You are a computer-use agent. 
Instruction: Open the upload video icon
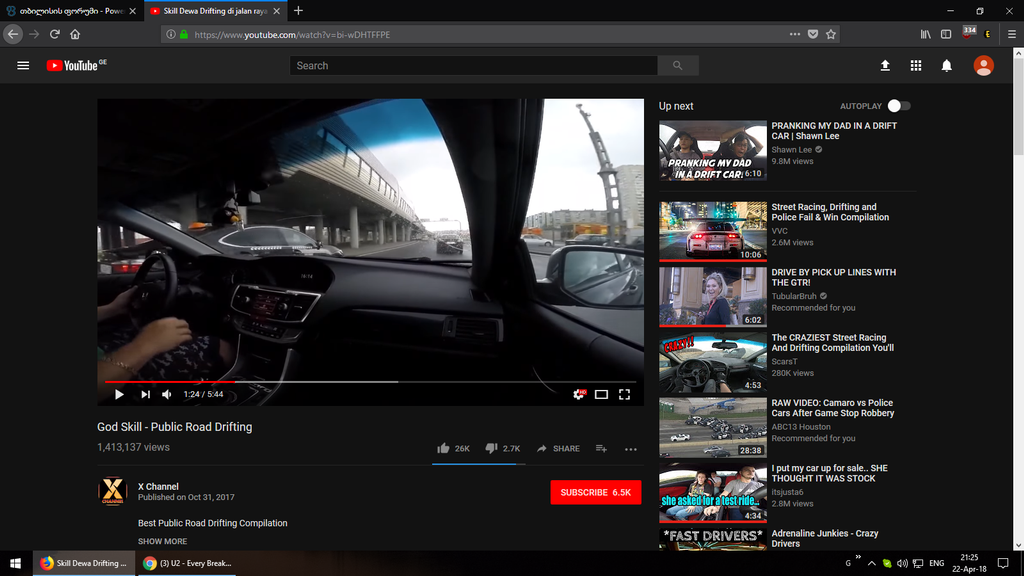pos(885,65)
